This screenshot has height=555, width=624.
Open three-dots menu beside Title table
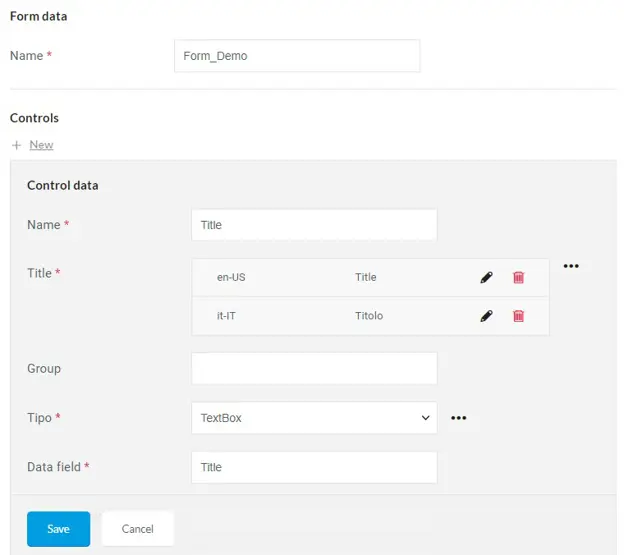571,266
